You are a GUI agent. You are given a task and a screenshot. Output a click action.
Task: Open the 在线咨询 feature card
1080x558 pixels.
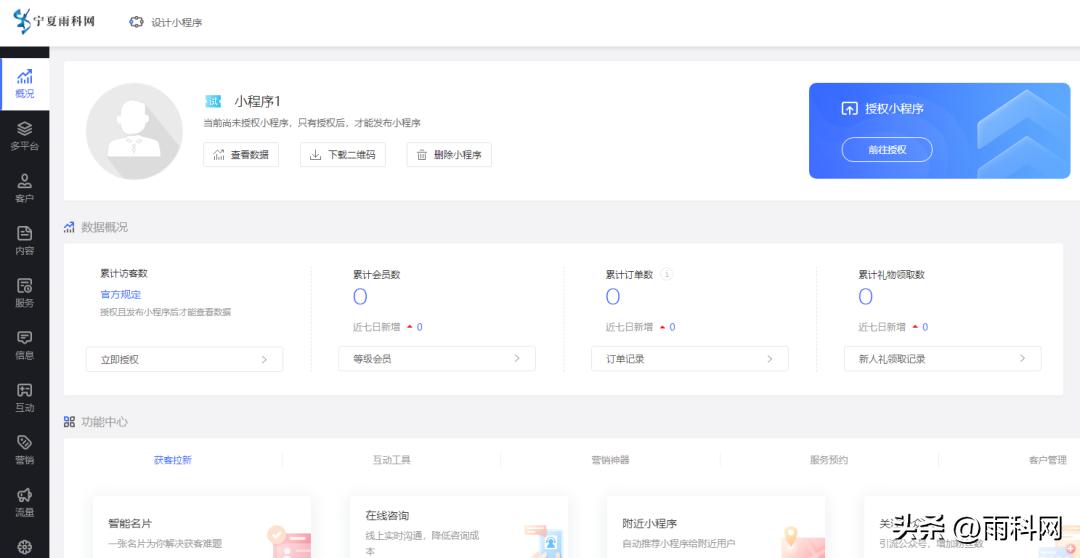click(x=459, y=527)
